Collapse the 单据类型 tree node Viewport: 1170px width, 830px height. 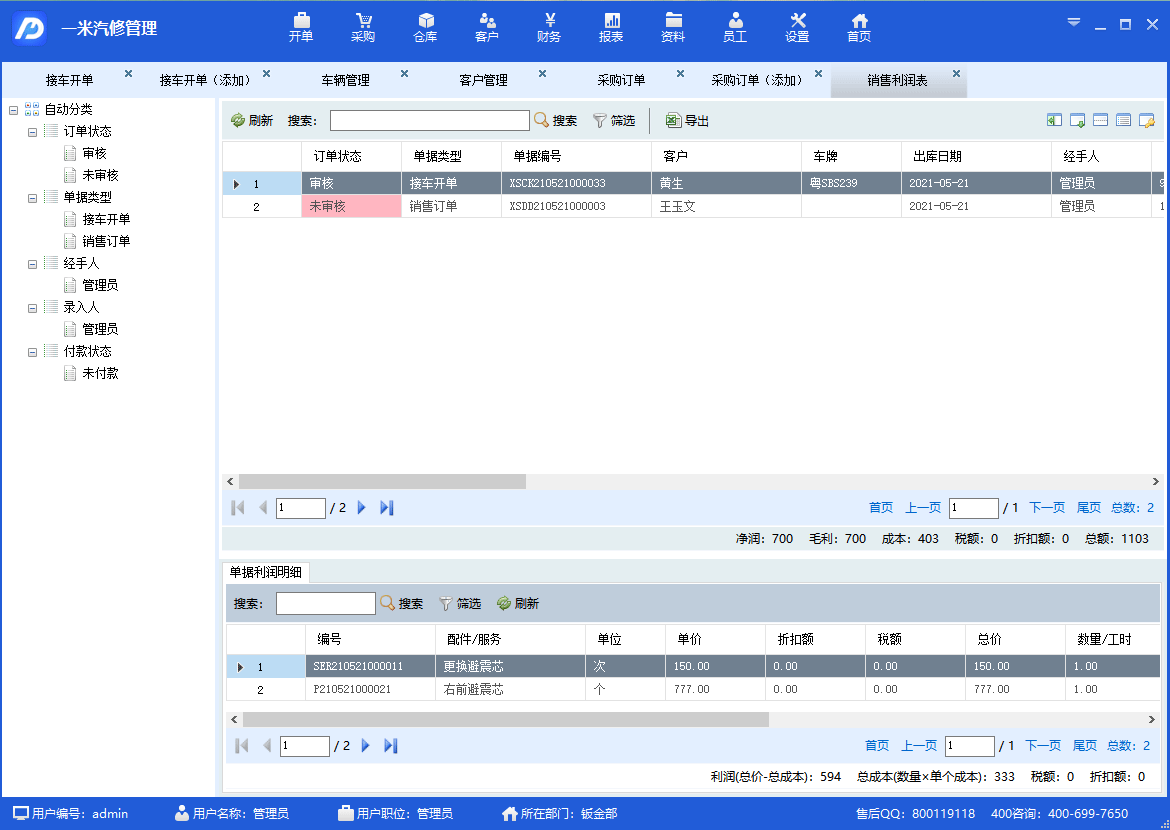33,198
